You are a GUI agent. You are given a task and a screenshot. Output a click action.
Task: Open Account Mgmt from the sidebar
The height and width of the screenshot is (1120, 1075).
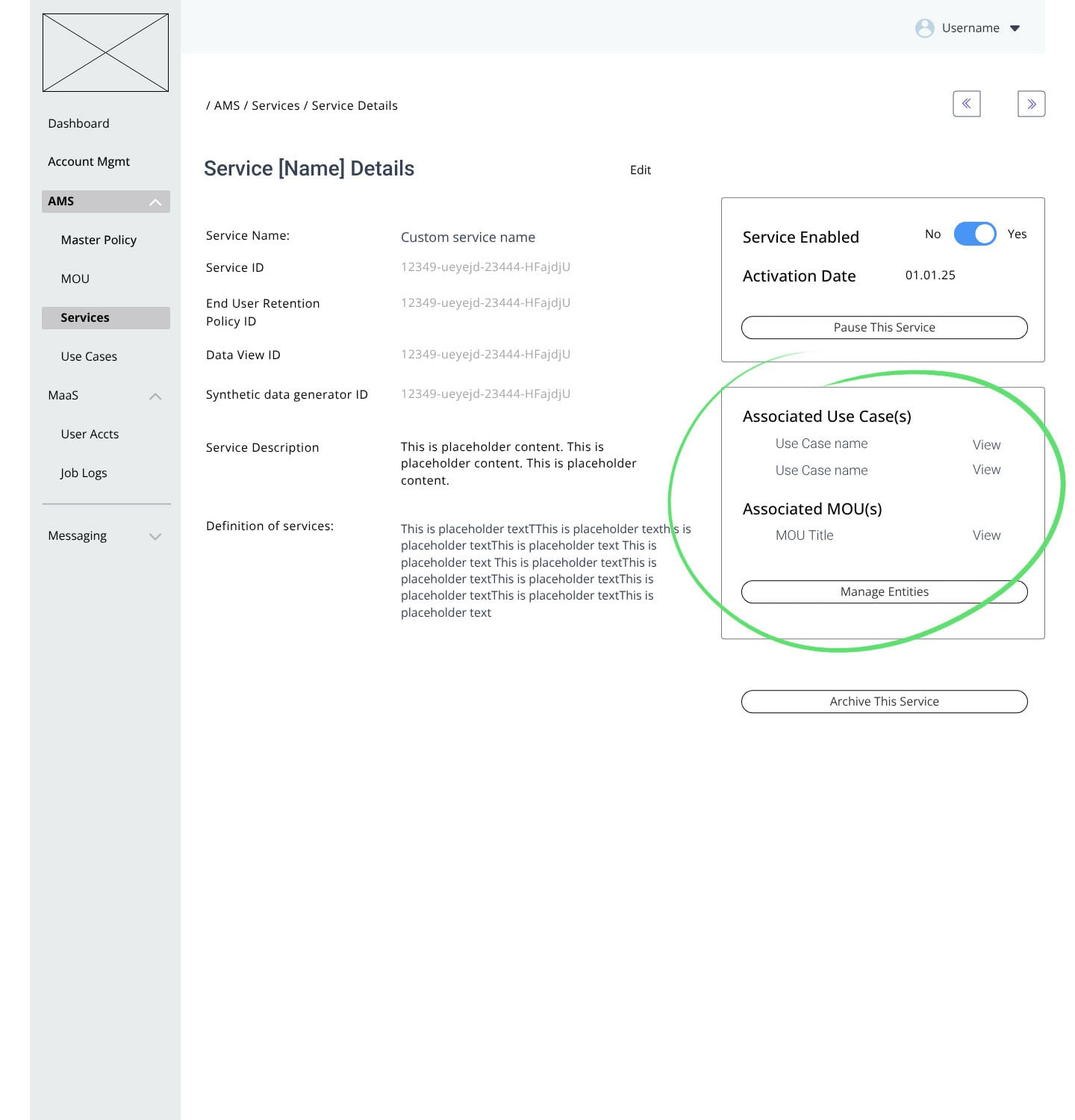click(89, 161)
